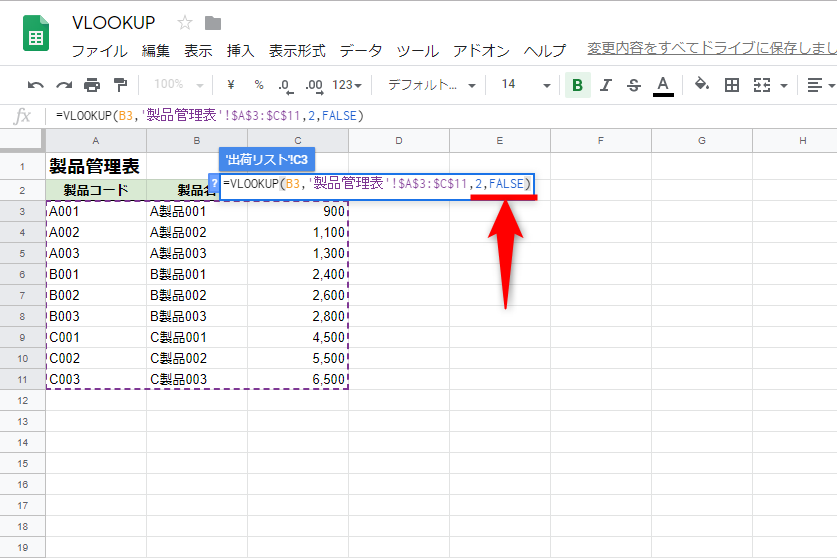Screen dimensions: 837x558
Task: Click the merge cells icon
Action: coord(762,85)
